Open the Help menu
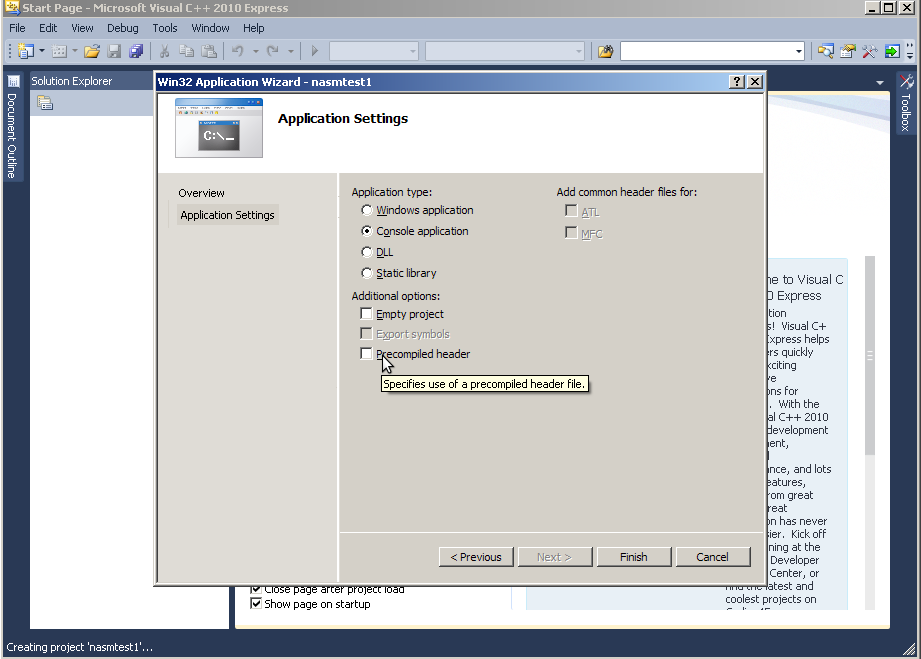This screenshot has height=659, width=921. click(253, 28)
